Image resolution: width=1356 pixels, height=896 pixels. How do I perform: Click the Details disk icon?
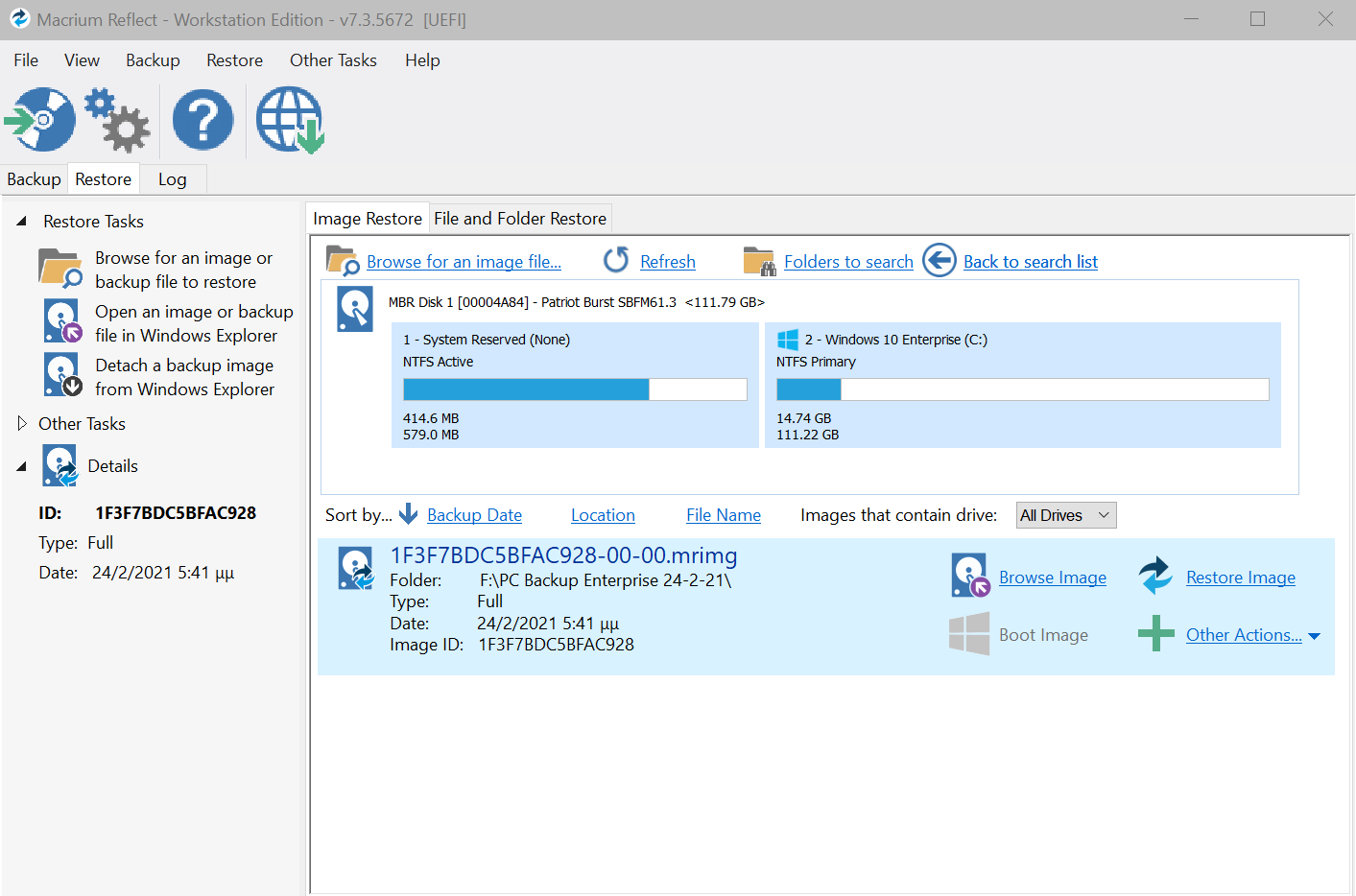click(x=60, y=465)
